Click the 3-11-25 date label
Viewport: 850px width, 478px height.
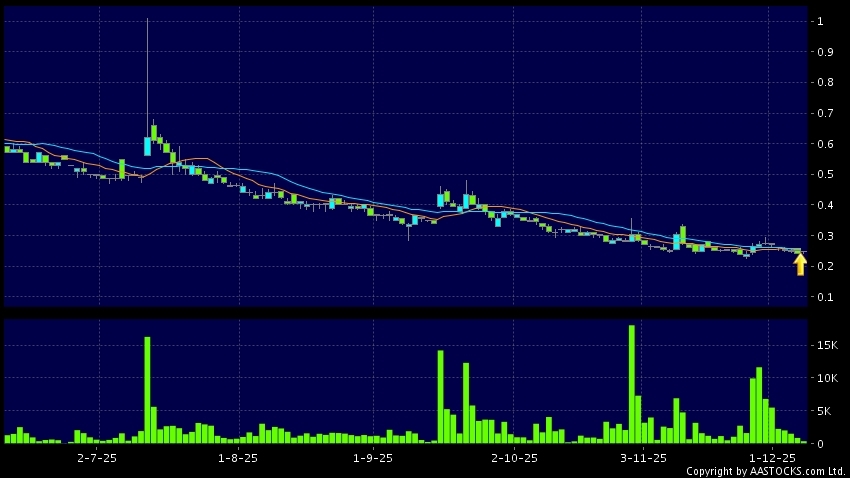point(643,457)
